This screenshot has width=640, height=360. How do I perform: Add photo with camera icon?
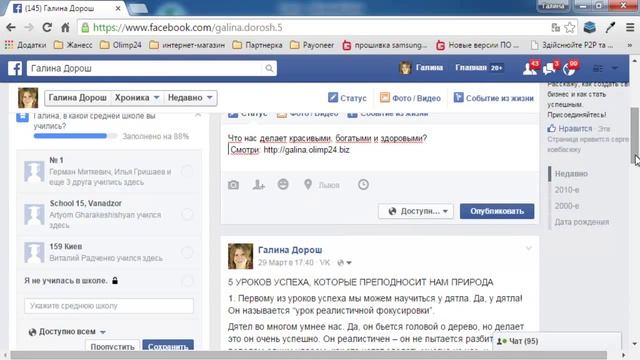233,185
